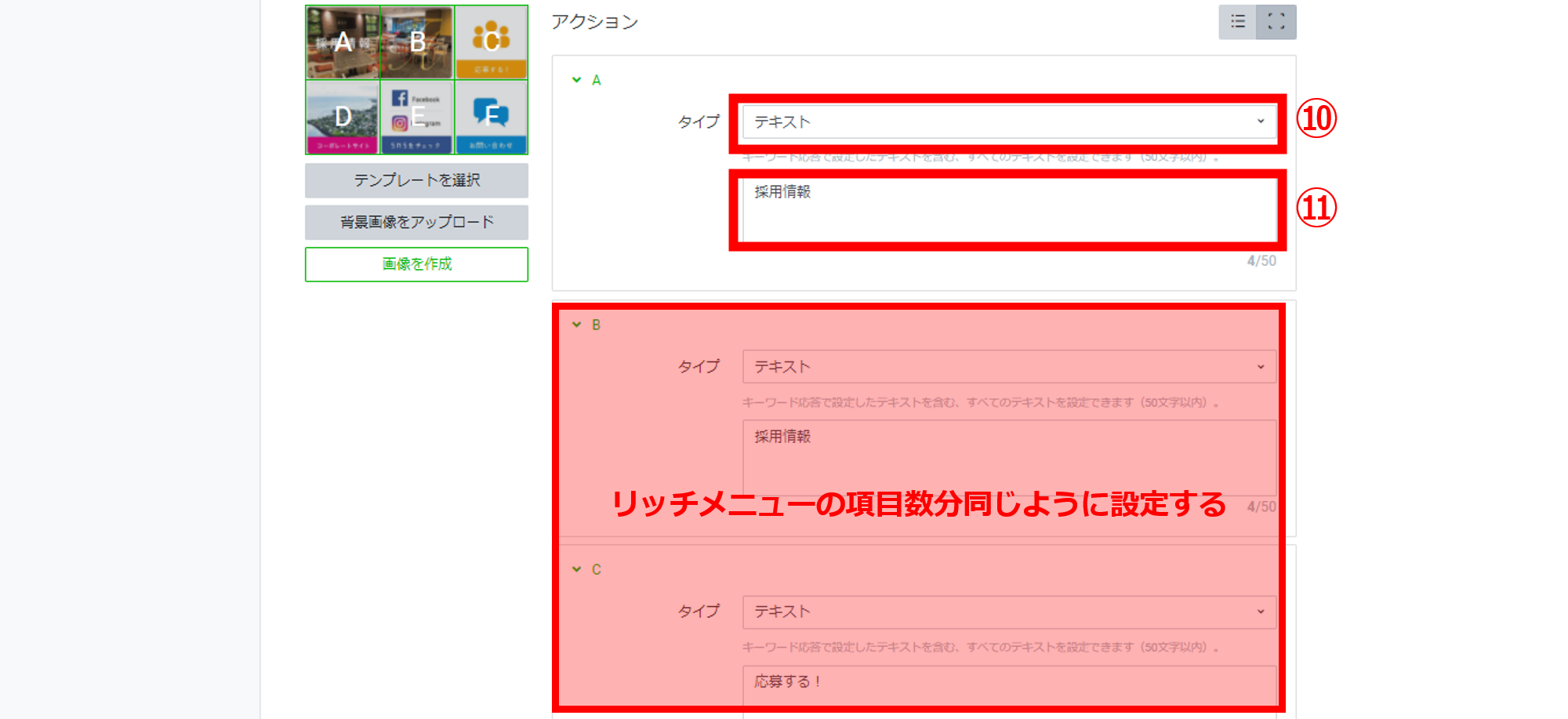Select area F with the chat bubble icon
The image size is (1568, 719).
click(x=492, y=117)
